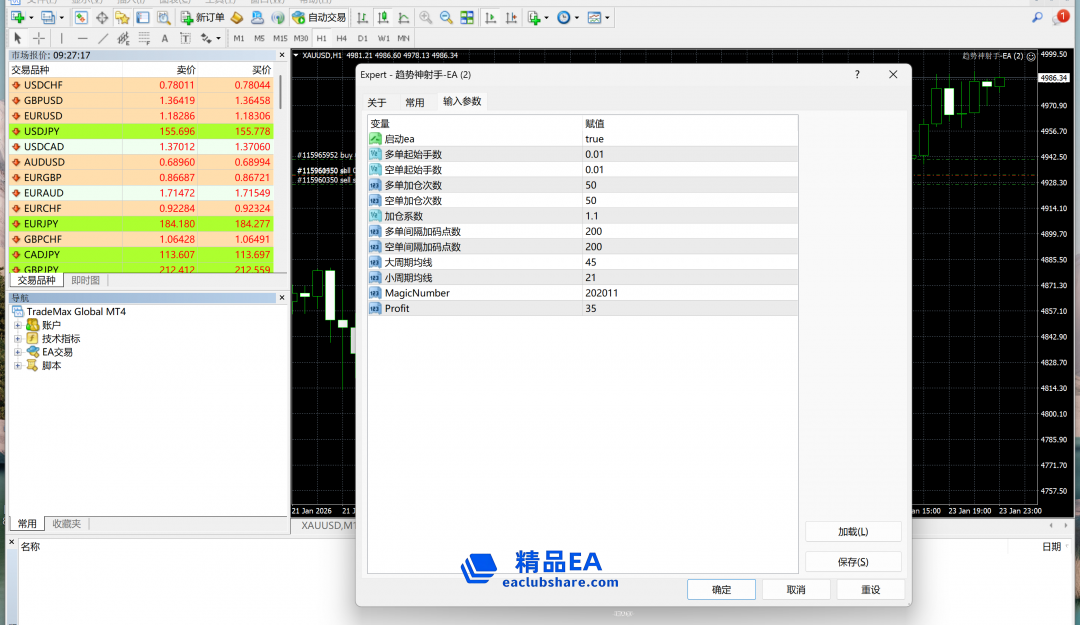The image size is (1080, 625).
Task: Open the 关于 tab in Expert dialog
Action: pyautogui.click(x=377, y=102)
